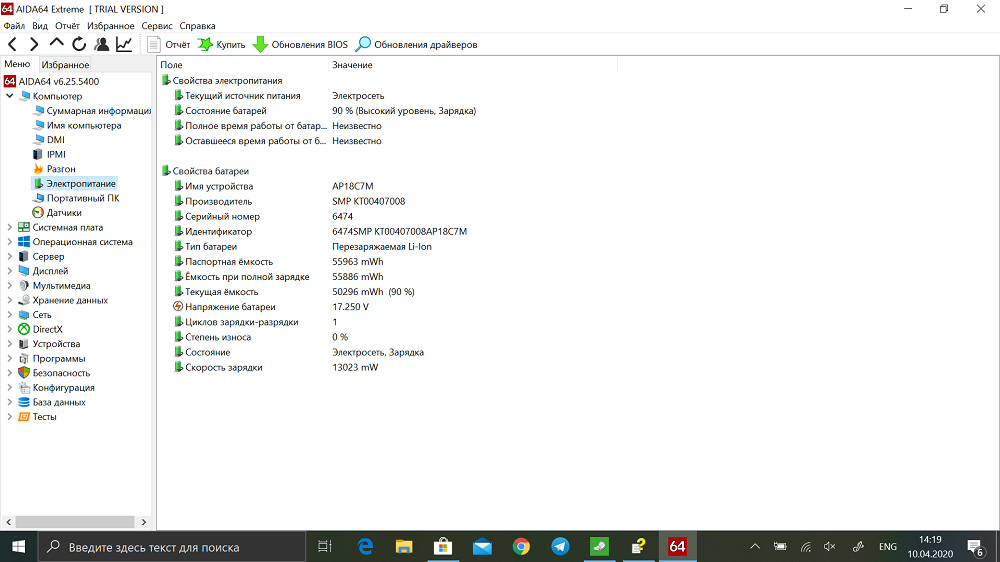This screenshot has width=1000, height=562.
Task: Click the Buy button in toolbar
Action: pyautogui.click(x=222, y=45)
